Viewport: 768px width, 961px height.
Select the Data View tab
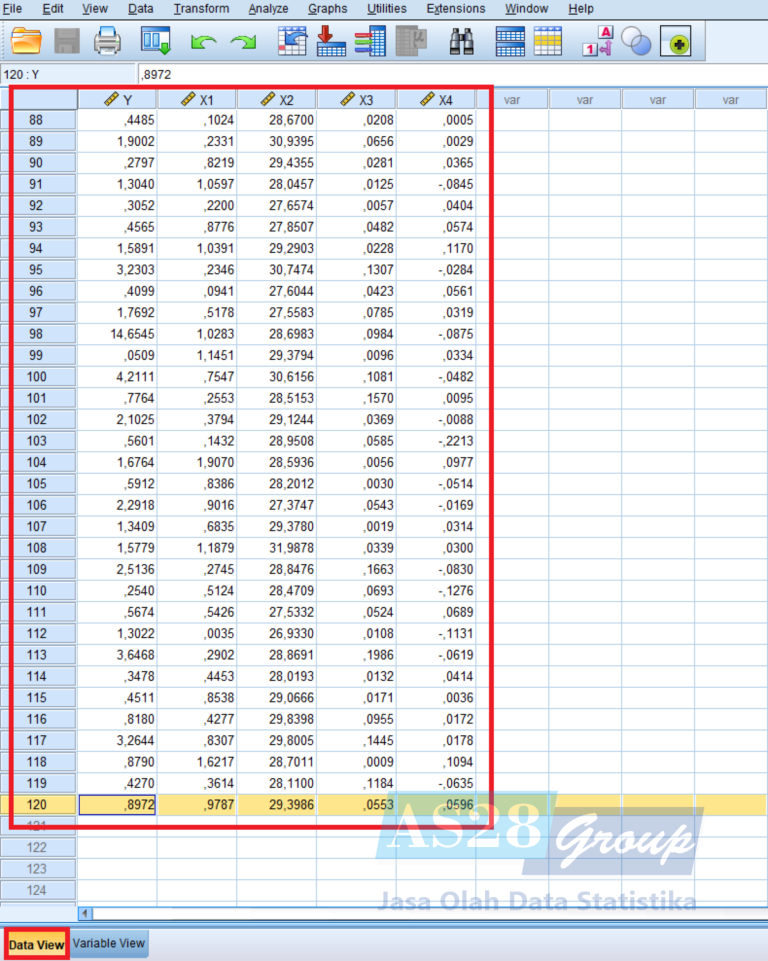pyautogui.click(x=37, y=943)
